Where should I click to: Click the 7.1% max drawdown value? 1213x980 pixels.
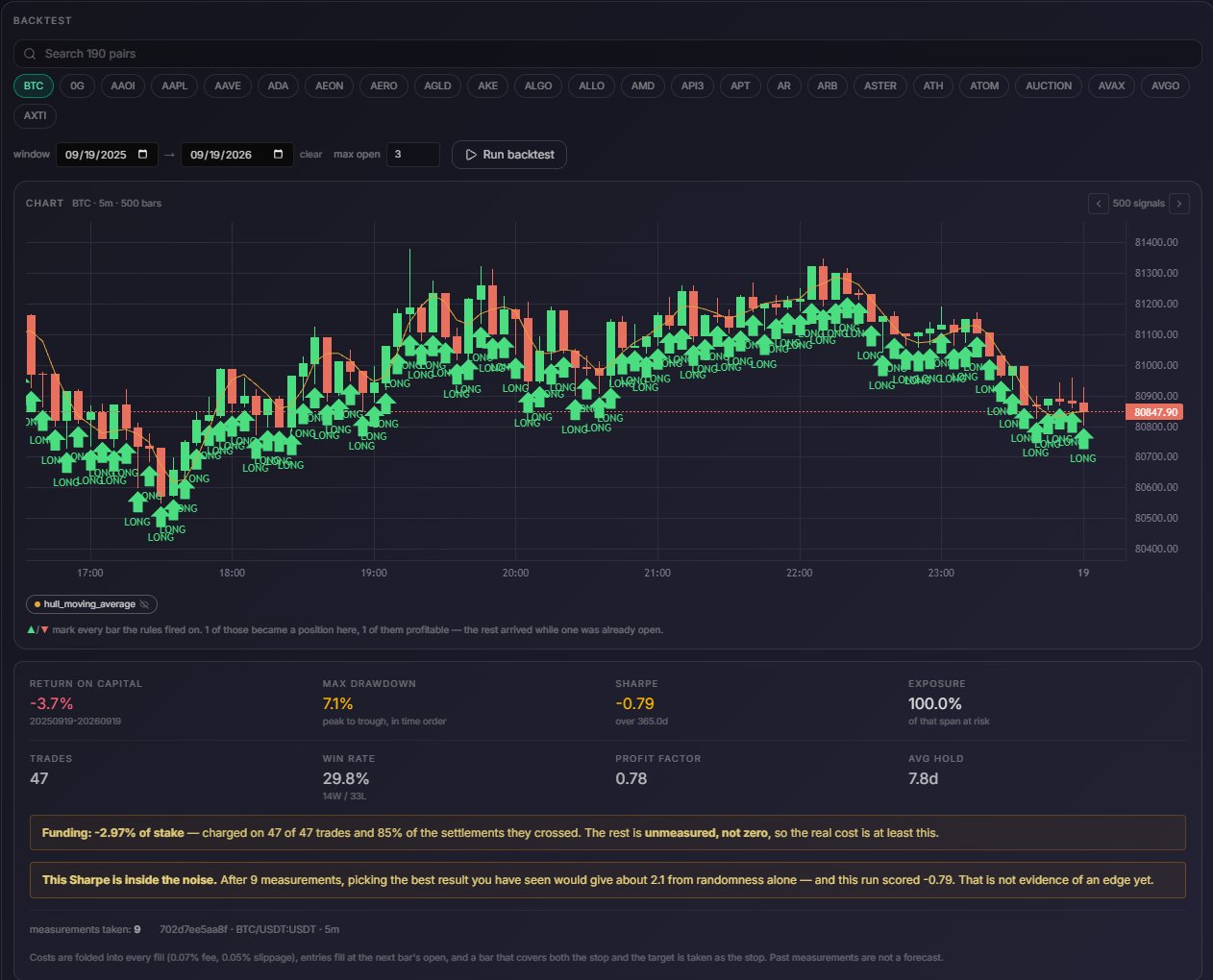point(338,704)
